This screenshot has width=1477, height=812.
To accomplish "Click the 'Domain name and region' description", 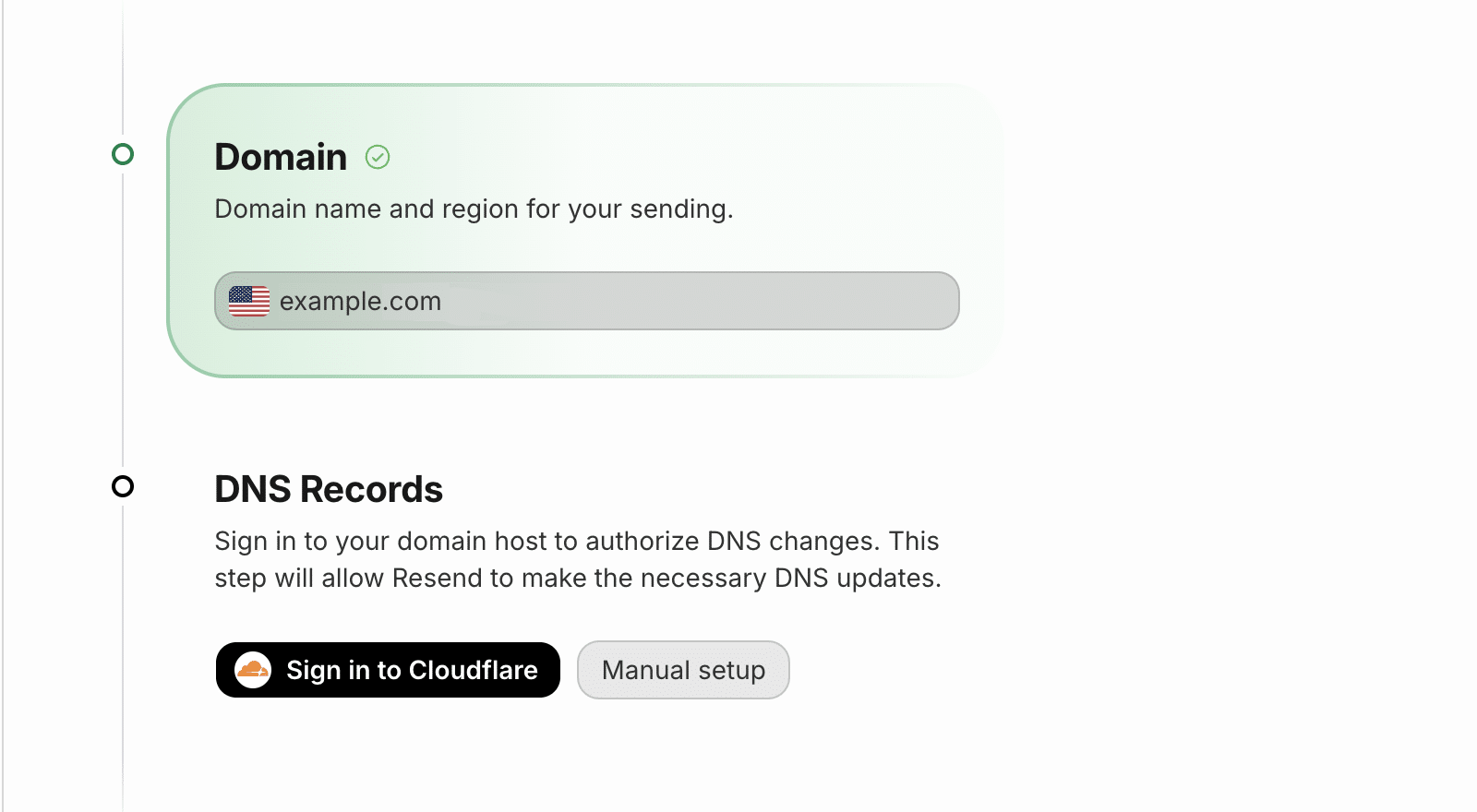I will click(x=474, y=209).
